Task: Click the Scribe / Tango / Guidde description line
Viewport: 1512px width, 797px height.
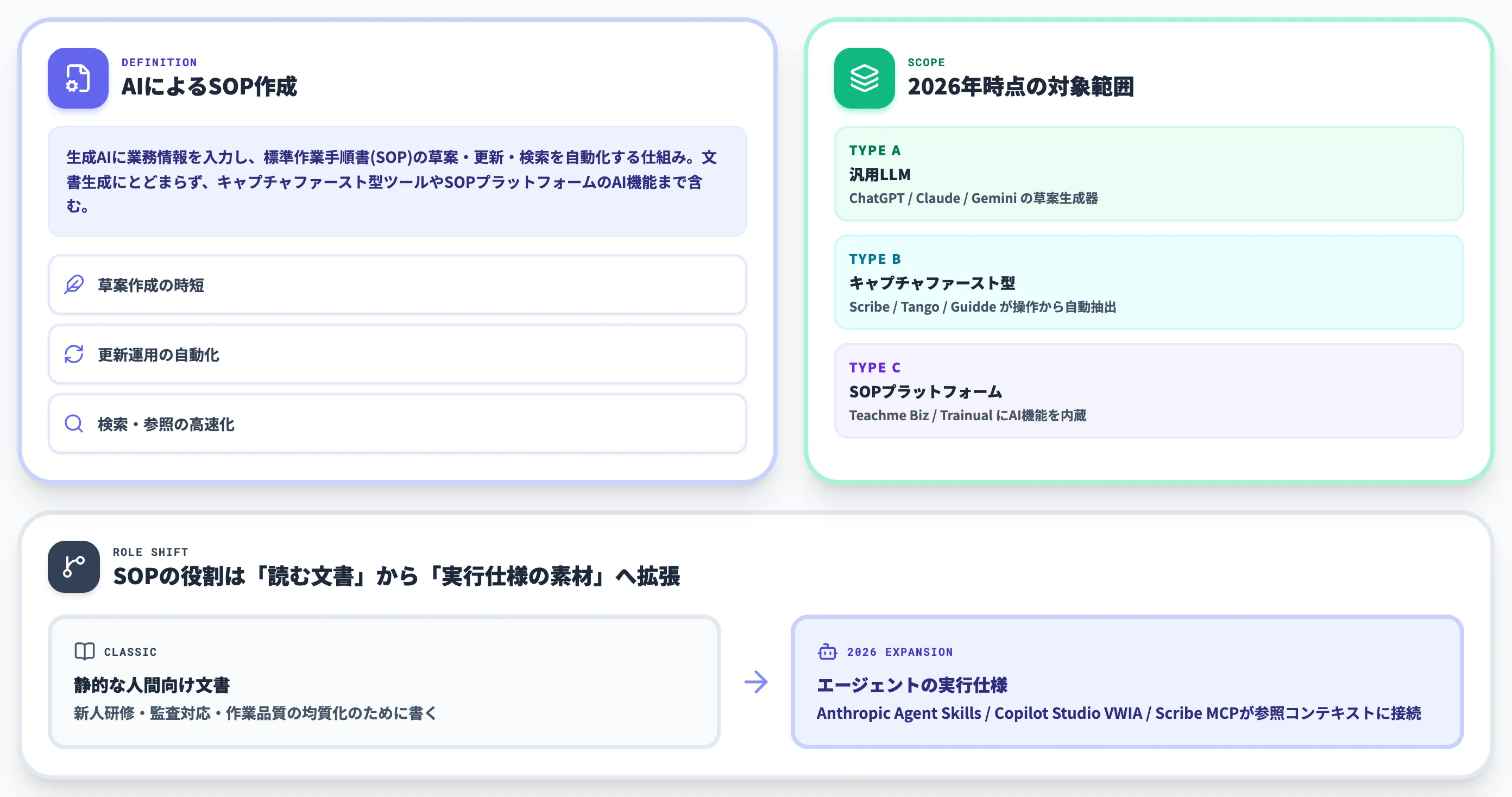Action: pos(982,307)
